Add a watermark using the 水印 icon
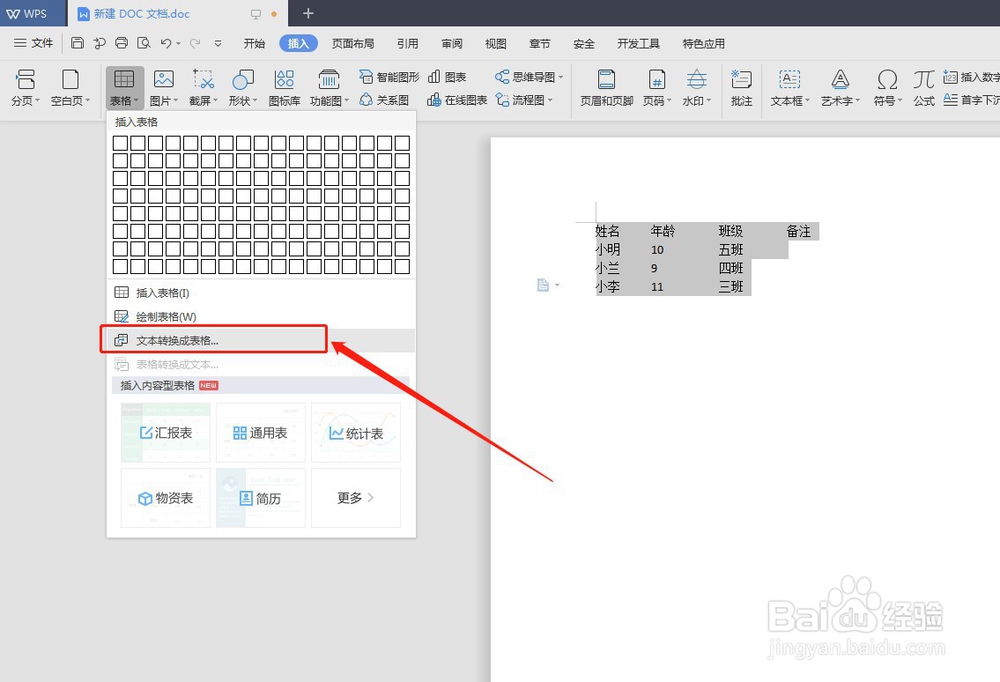This screenshot has height=682, width=1000. 695,84
